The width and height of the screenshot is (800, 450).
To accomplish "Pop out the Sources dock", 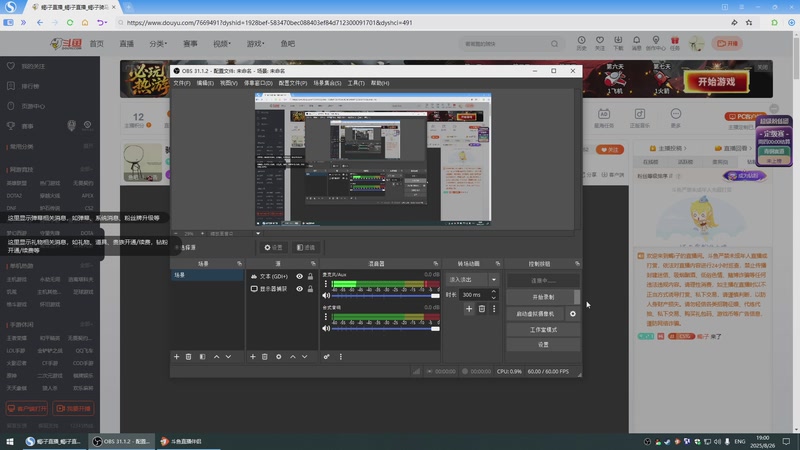I will tap(313, 264).
